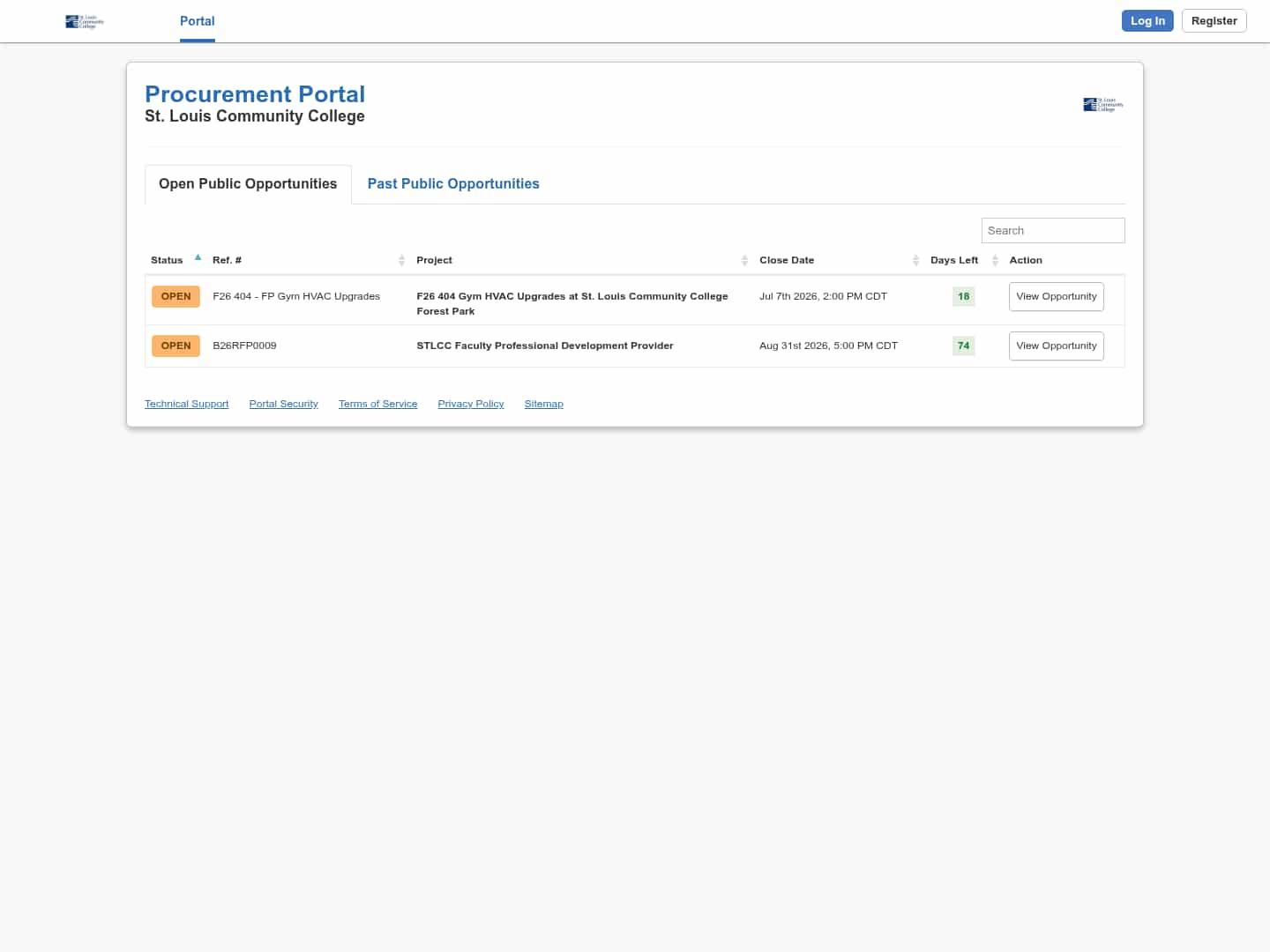Open the Portal Security link
1270x952 pixels.
coord(284,404)
